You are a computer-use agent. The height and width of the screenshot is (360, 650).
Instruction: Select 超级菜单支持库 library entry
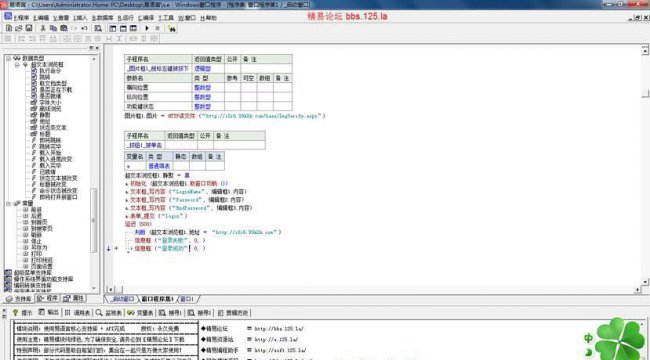[x=33, y=273]
